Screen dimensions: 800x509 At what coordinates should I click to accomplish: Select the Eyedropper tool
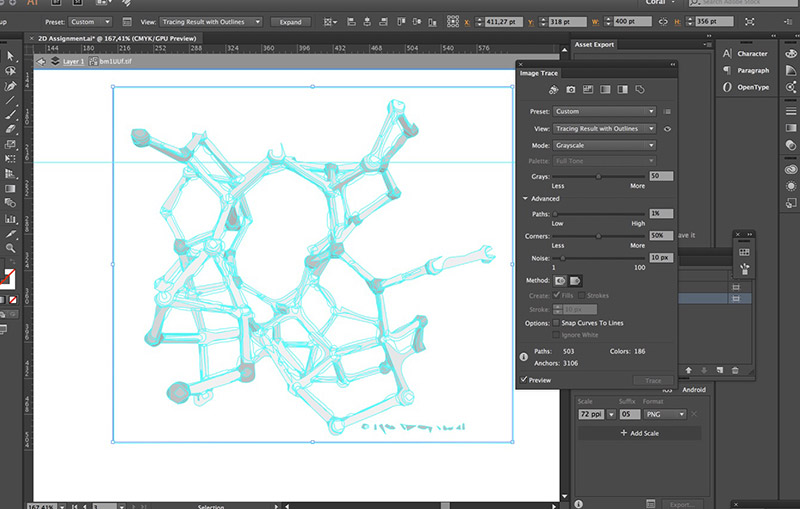[x=10, y=234]
